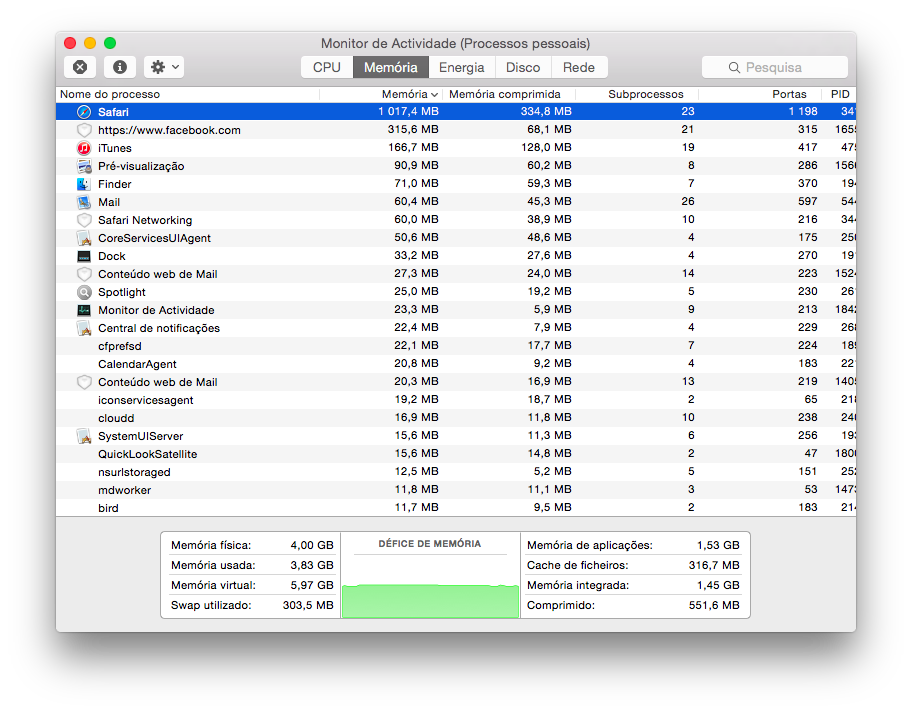Viewport: 912px width, 712px height.
Task: Open the process info (i) button
Action: click(120, 67)
